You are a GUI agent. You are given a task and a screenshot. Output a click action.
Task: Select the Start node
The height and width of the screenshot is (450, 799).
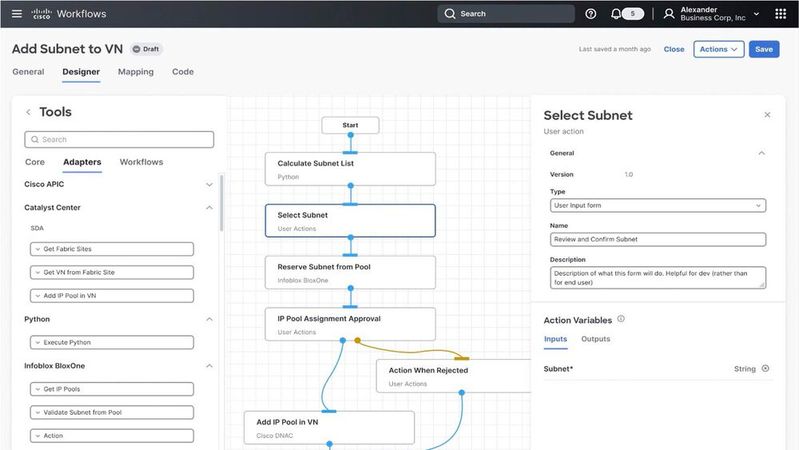[350, 125]
